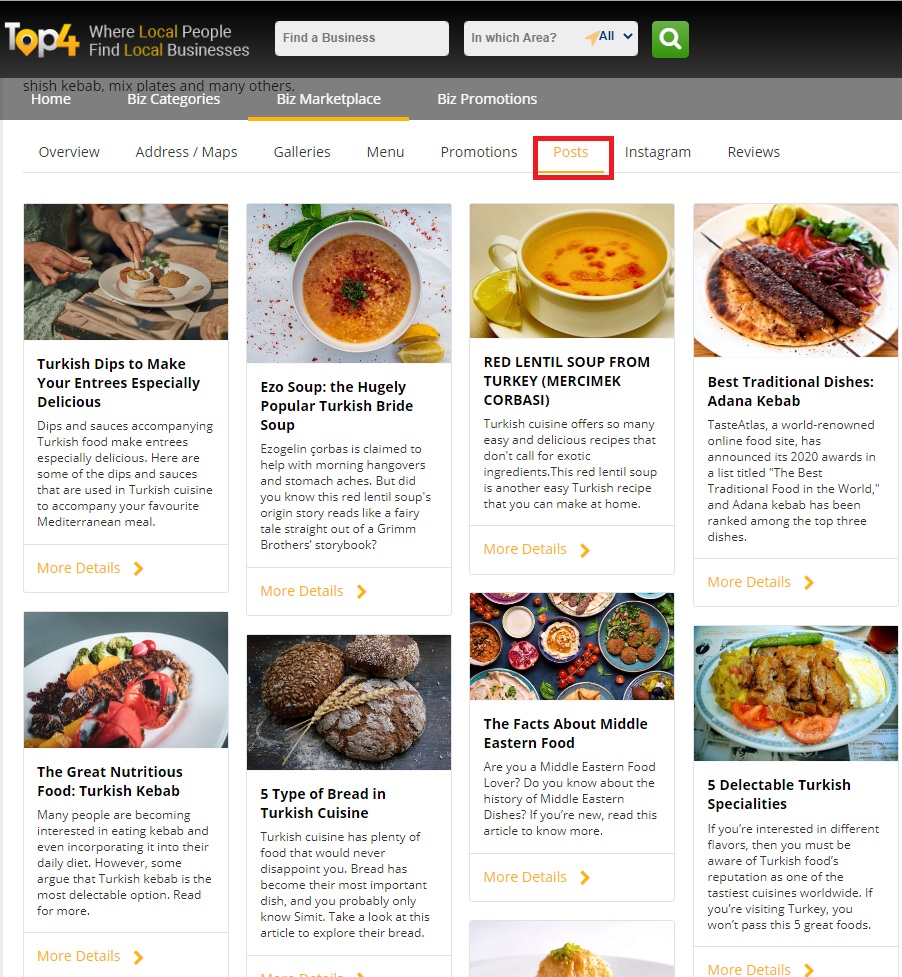Open Best Traditional Dishes: Adana Kebab title
This screenshot has width=902, height=977.
click(790, 391)
